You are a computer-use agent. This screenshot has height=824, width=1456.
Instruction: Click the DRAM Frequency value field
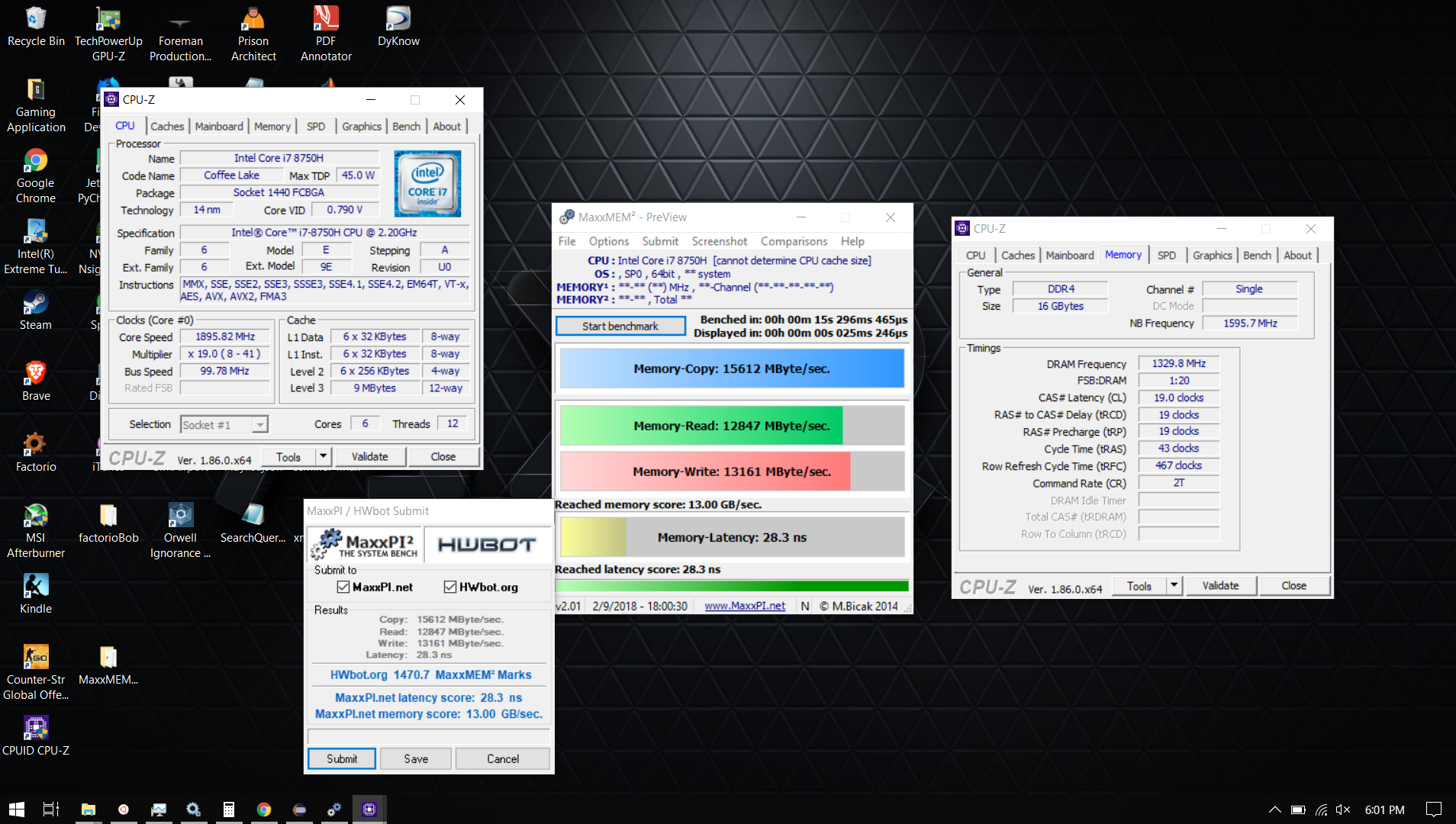click(1179, 363)
